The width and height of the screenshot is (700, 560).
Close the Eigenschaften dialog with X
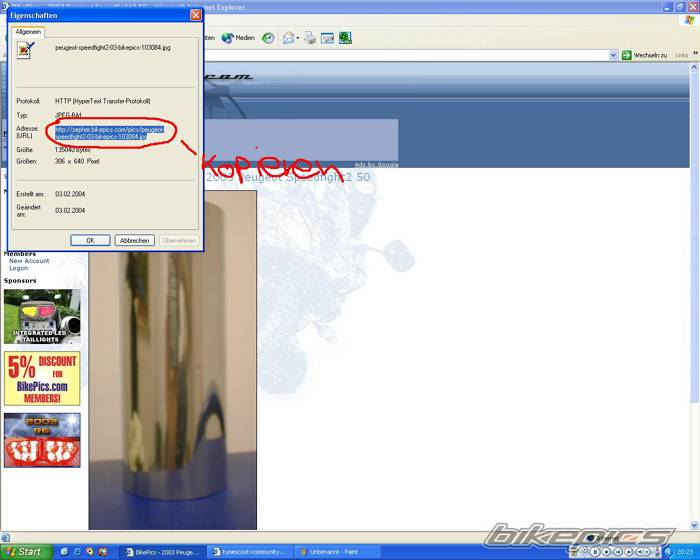196,15
